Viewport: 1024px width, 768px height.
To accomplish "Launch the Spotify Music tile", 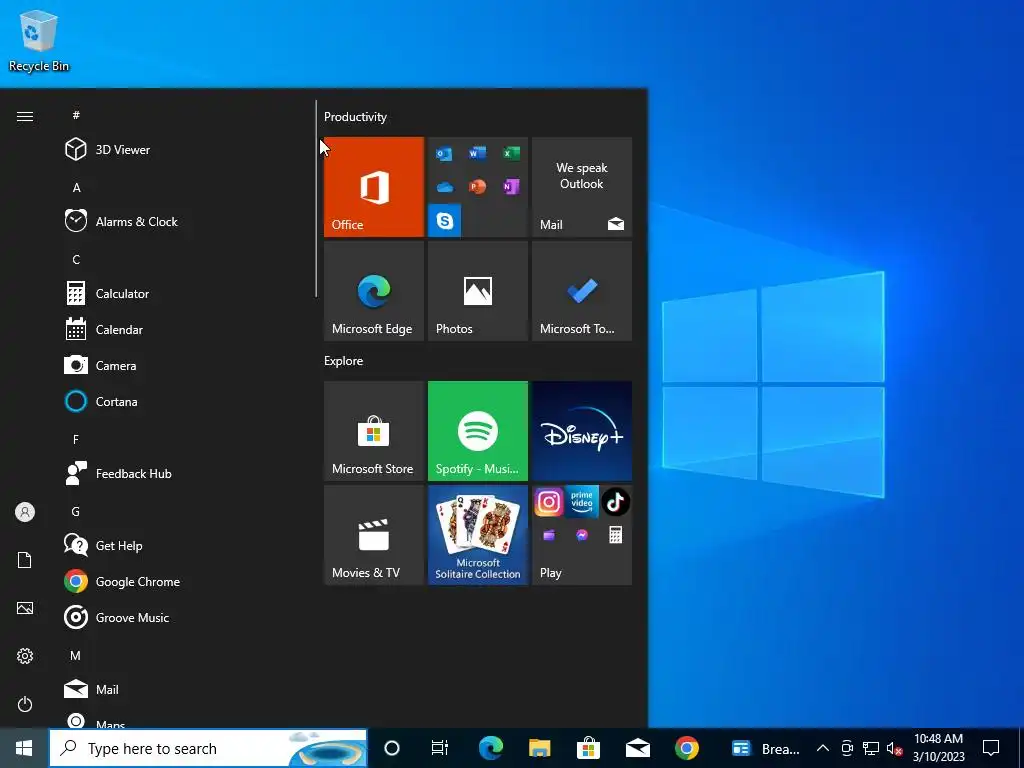I will pos(478,431).
